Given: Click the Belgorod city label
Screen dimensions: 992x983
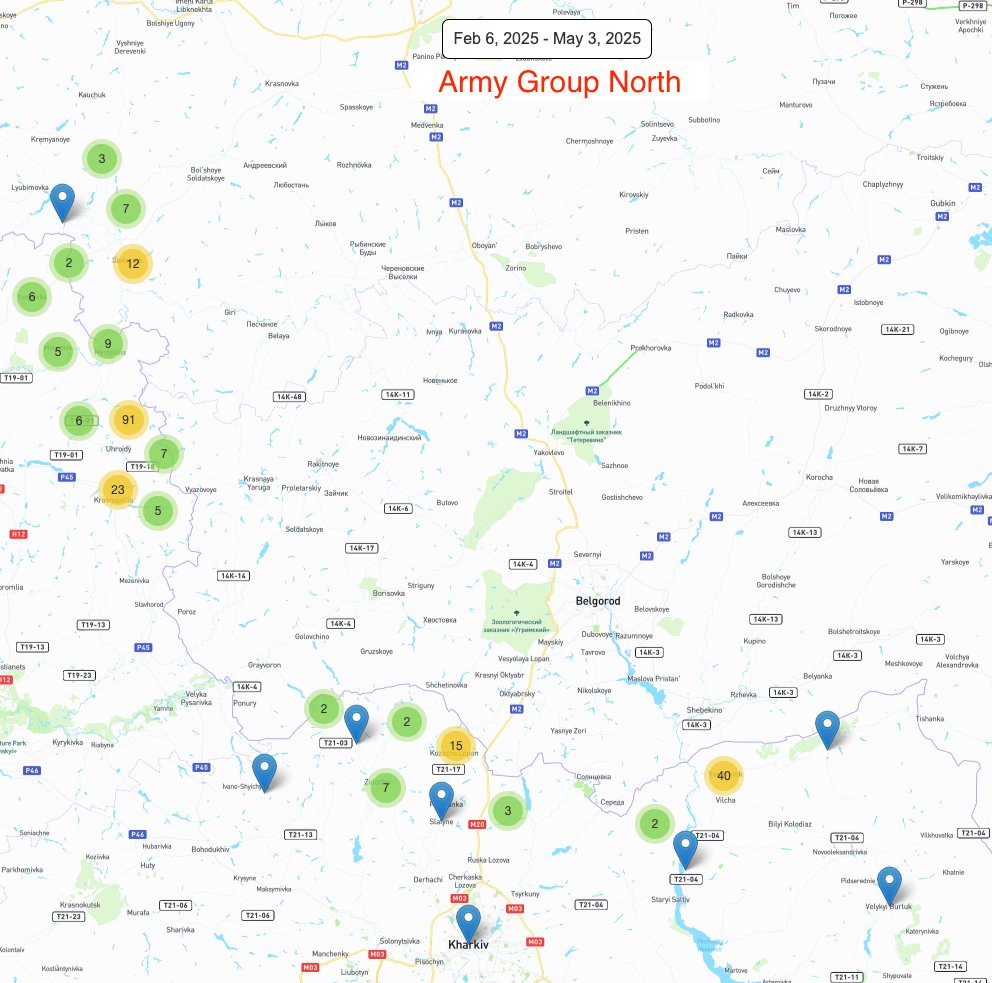Looking at the screenshot, I should click(x=598, y=601).
